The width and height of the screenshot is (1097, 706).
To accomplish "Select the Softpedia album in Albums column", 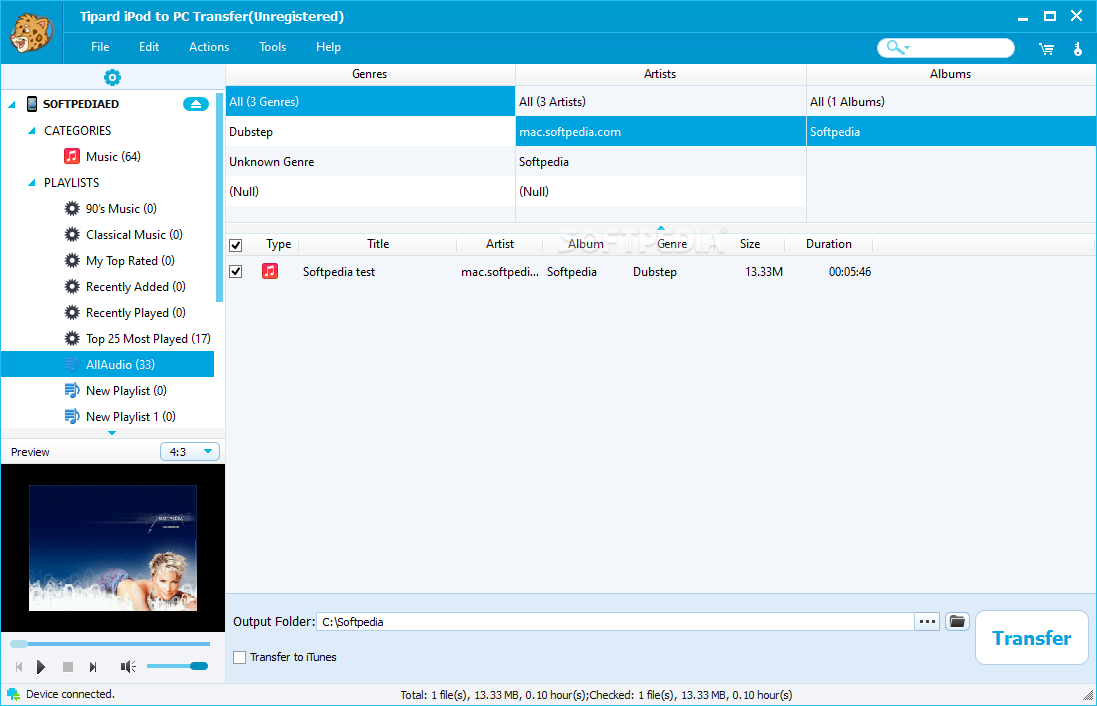I will (x=951, y=132).
